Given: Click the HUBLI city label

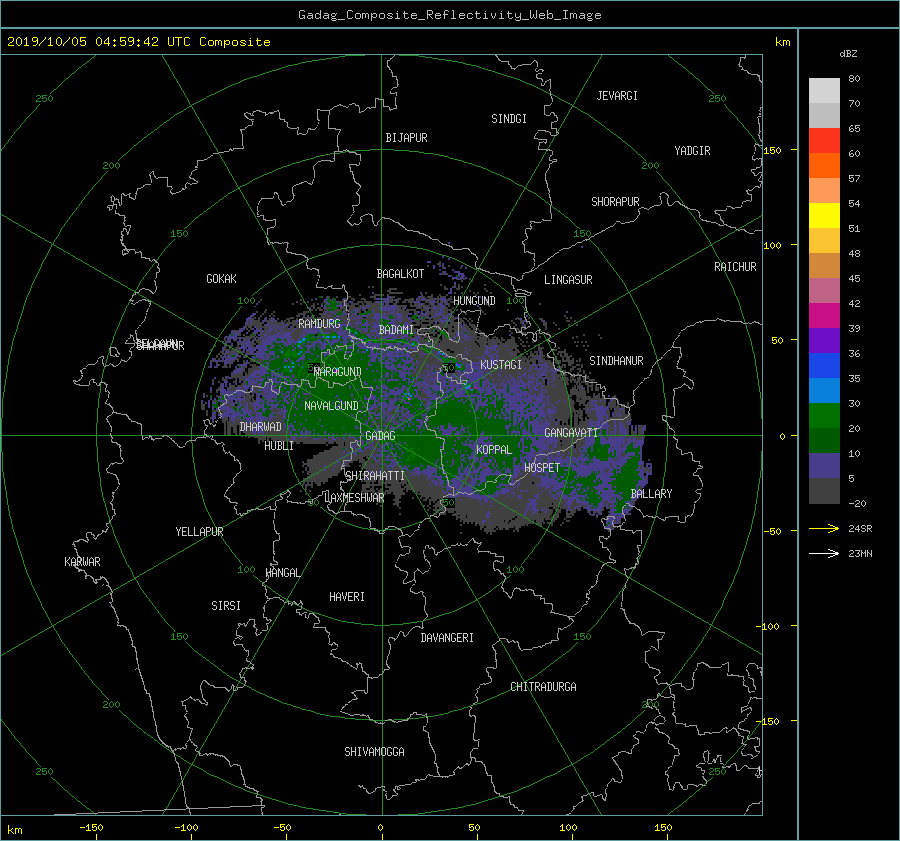Looking at the screenshot, I should 279,446.
